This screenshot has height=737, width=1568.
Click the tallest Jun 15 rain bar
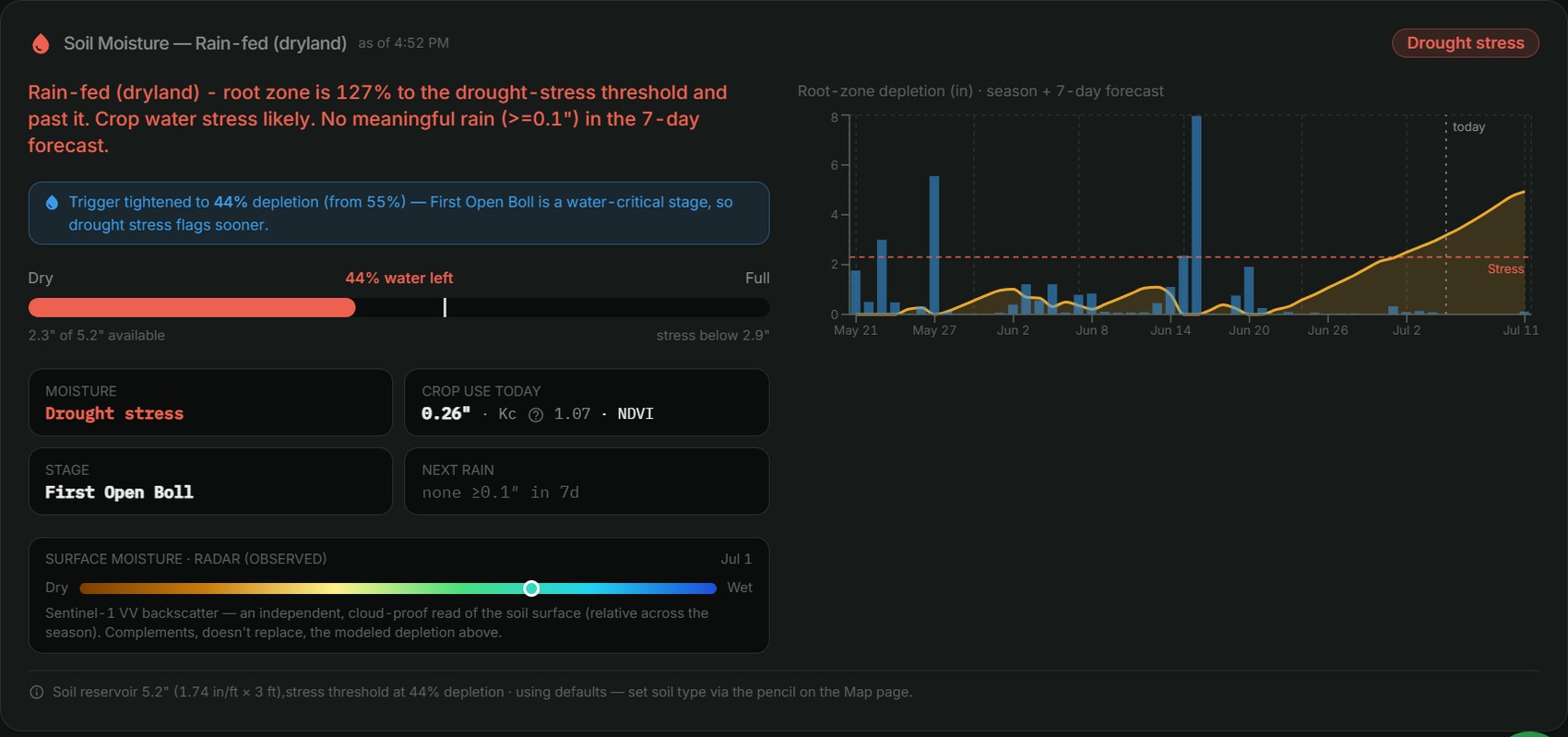tap(1196, 215)
